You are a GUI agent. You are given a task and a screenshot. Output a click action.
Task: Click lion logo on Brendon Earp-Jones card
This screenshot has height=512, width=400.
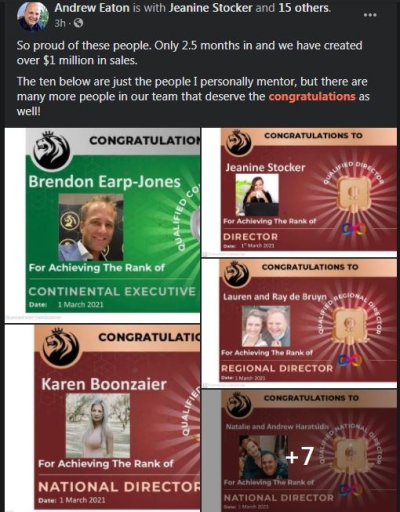click(52, 150)
